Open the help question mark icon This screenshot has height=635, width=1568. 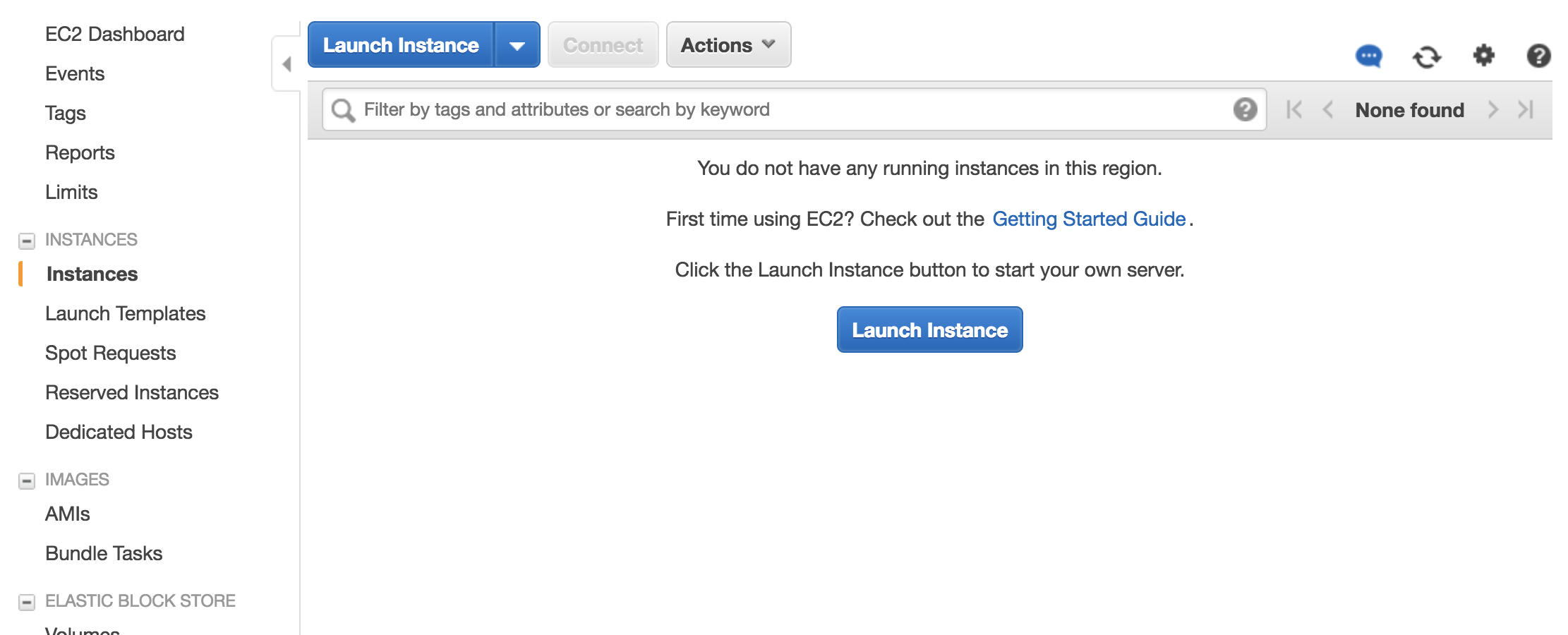(x=1538, y=56)
